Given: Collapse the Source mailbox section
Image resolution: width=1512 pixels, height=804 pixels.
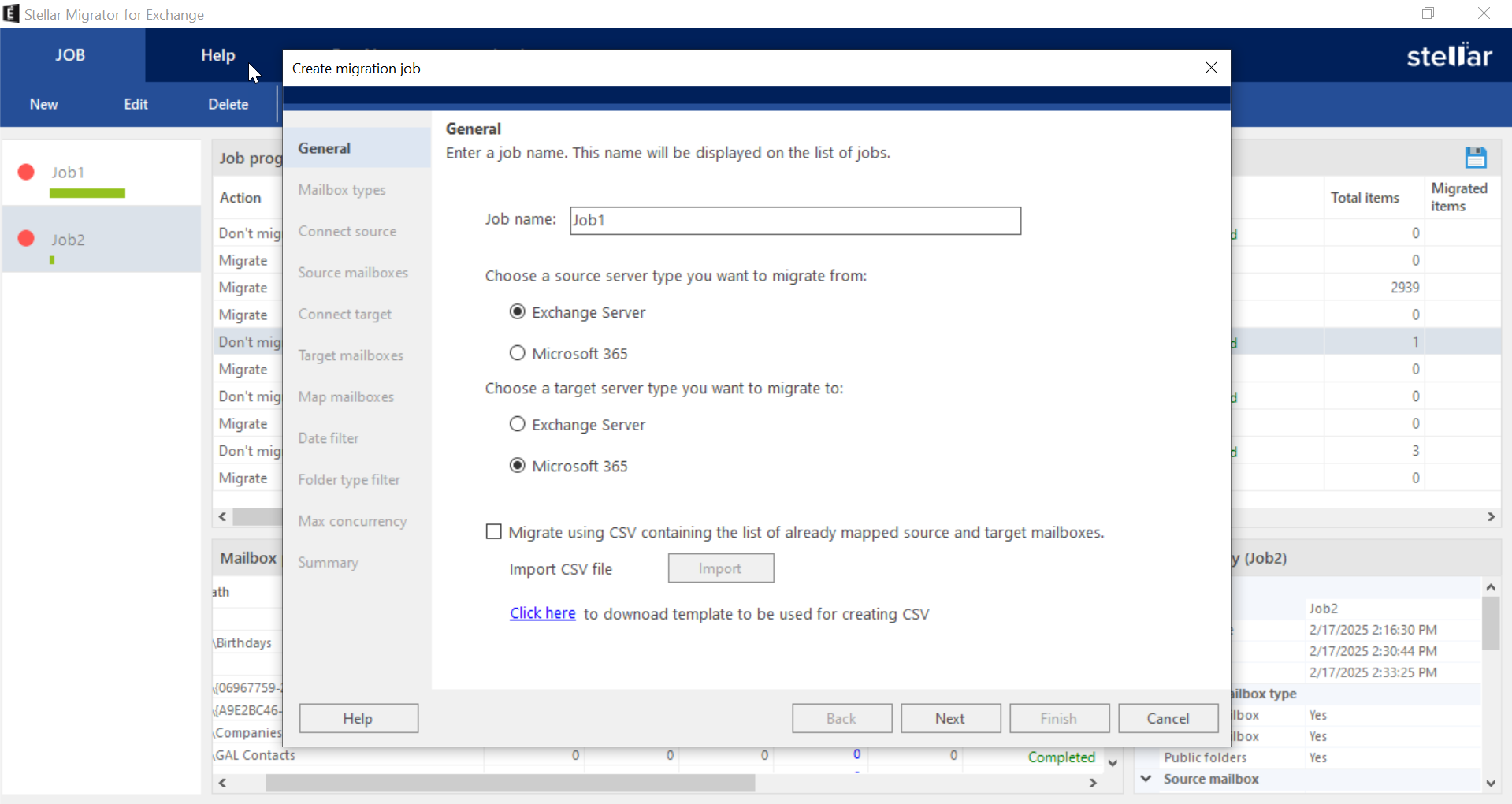Looking at the screenshot, I should 1146,779.
